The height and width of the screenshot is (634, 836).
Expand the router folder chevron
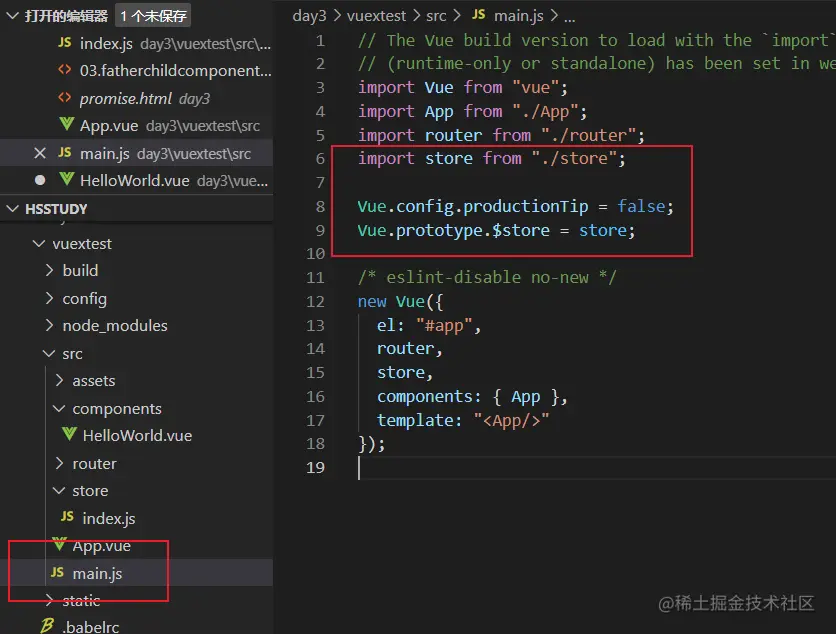tap(59, 463)
